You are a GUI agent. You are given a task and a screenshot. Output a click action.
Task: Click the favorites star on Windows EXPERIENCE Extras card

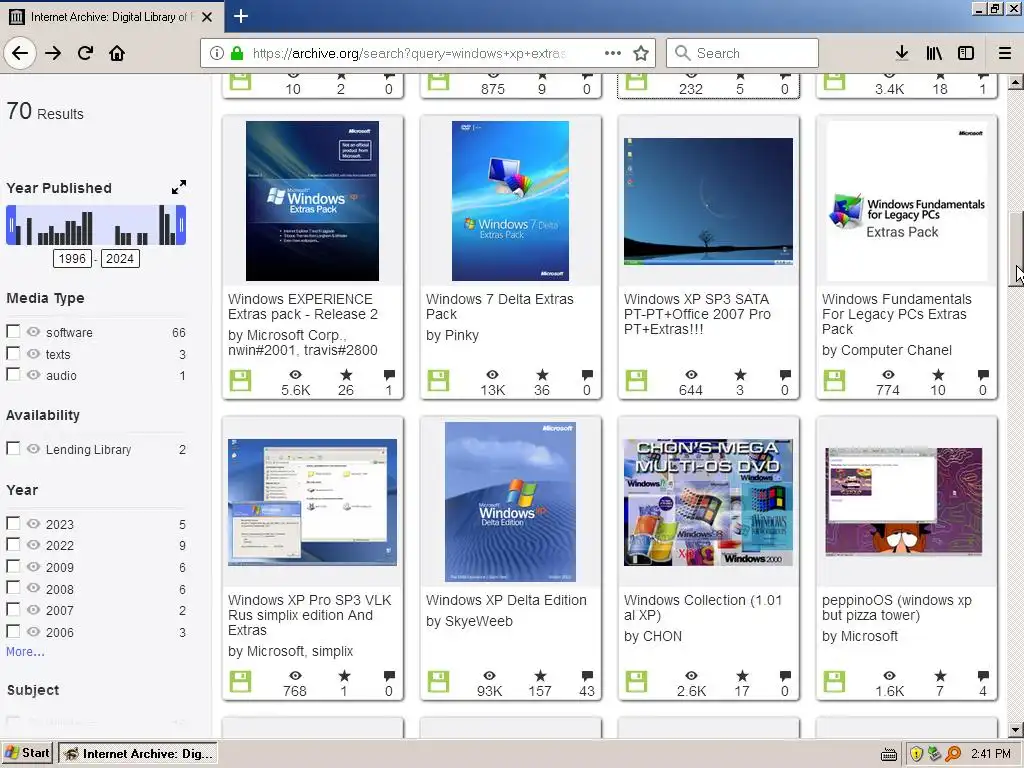tap(346, 374)
